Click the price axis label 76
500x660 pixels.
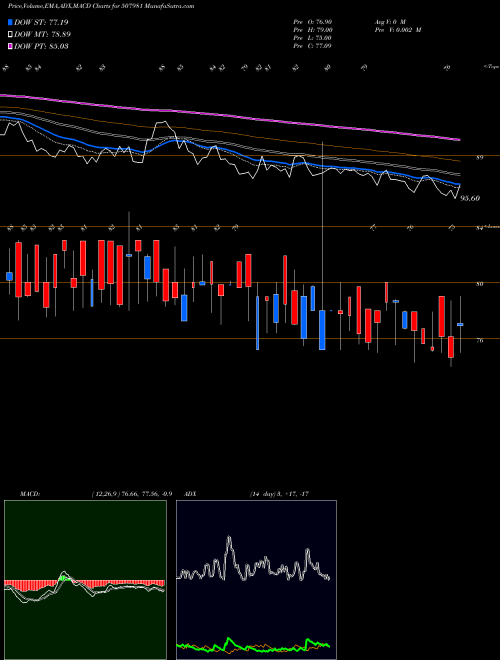click(479, 341)
